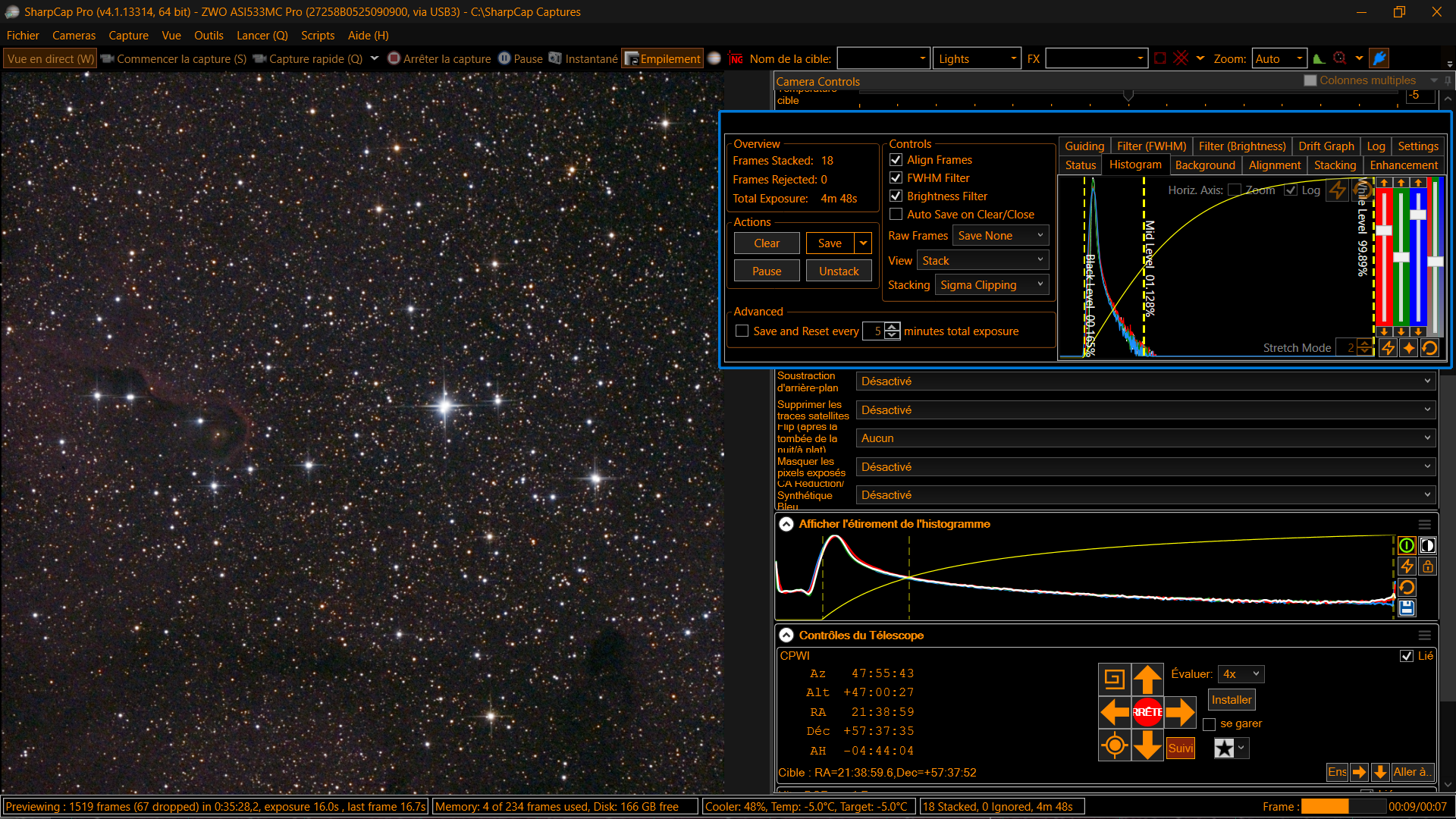Auto-stretch display histogram lightning icon
This screenshot has height=819, width=1456.
pos(1407,566)
